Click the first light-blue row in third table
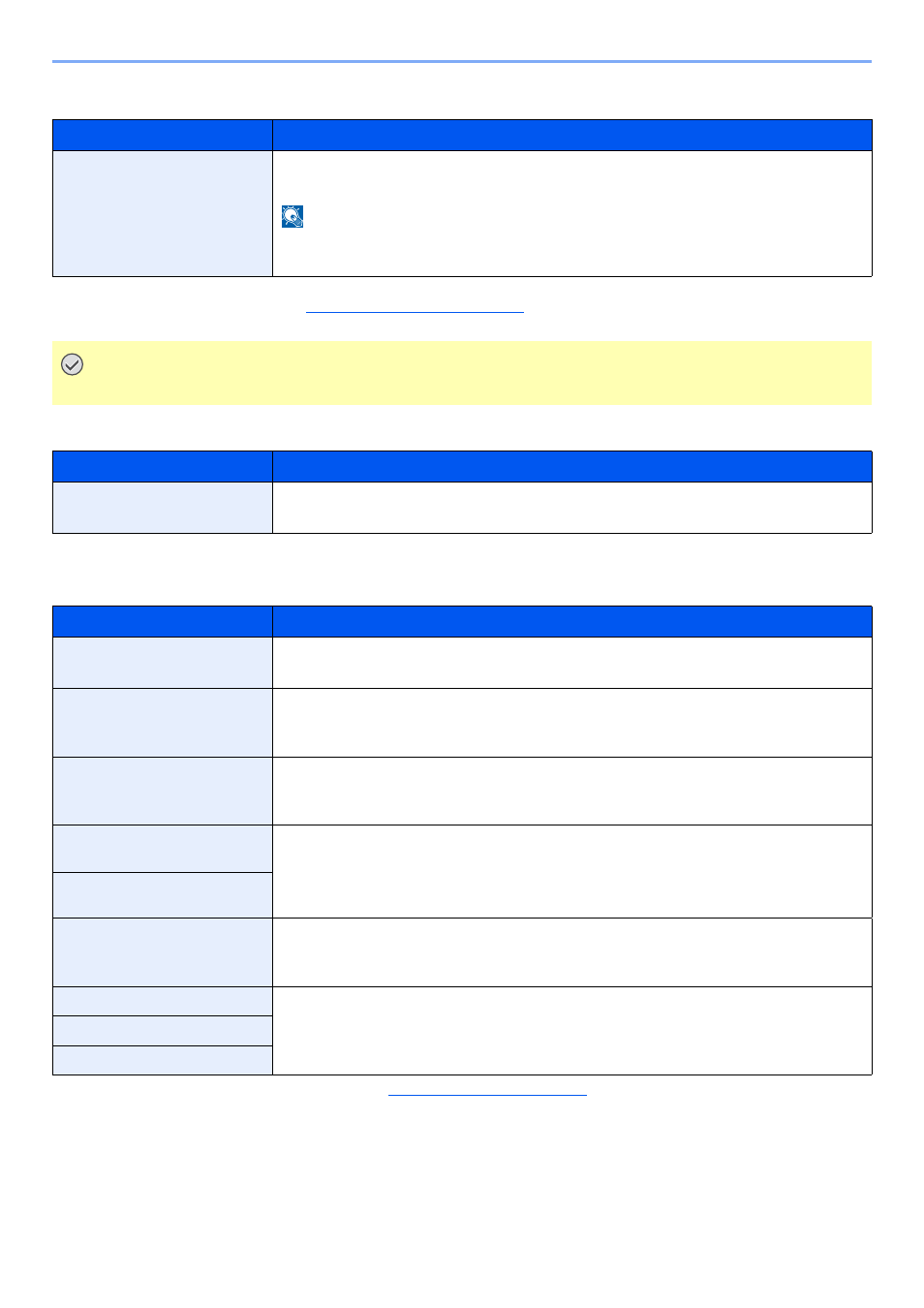The image size is (924, 1308). point(163,663)
